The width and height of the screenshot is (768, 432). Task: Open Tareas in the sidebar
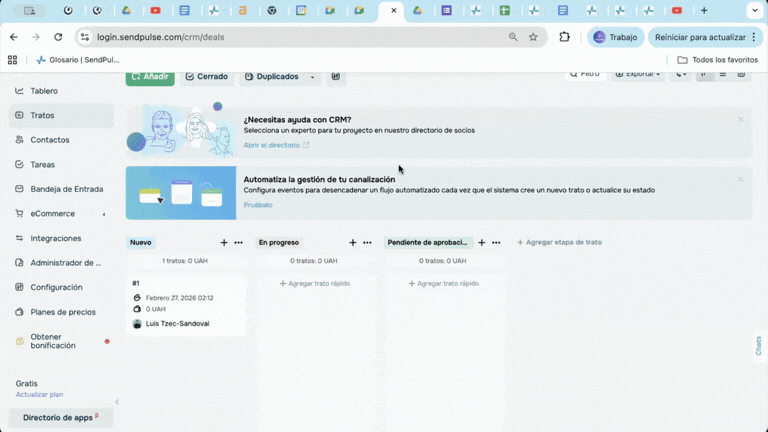[42, 164]
